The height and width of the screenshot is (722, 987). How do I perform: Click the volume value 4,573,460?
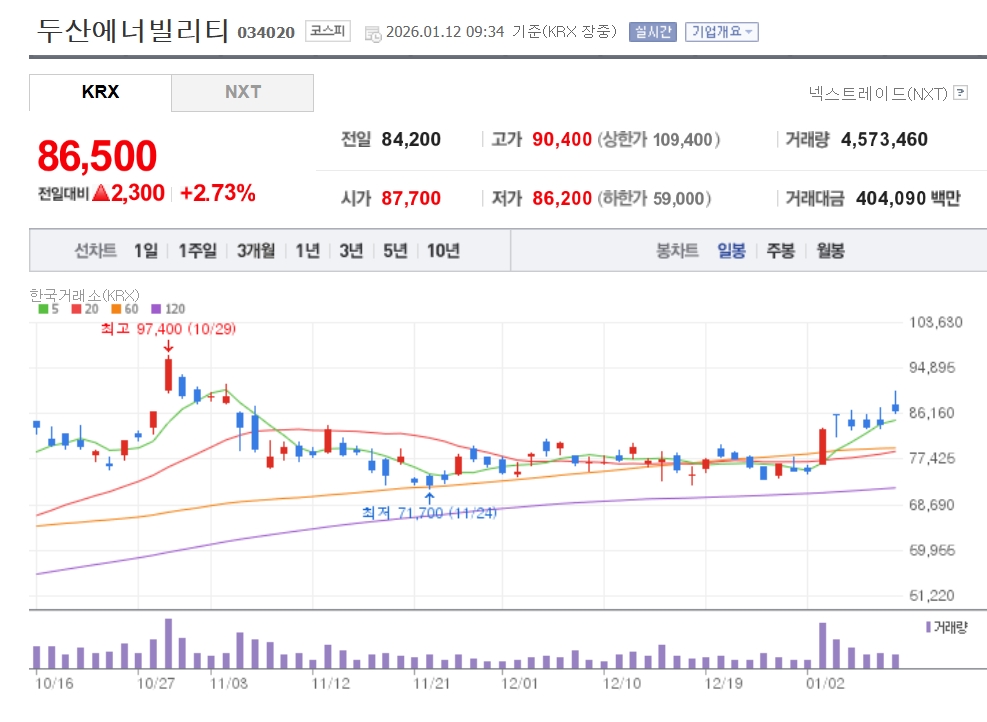point(884,139)
